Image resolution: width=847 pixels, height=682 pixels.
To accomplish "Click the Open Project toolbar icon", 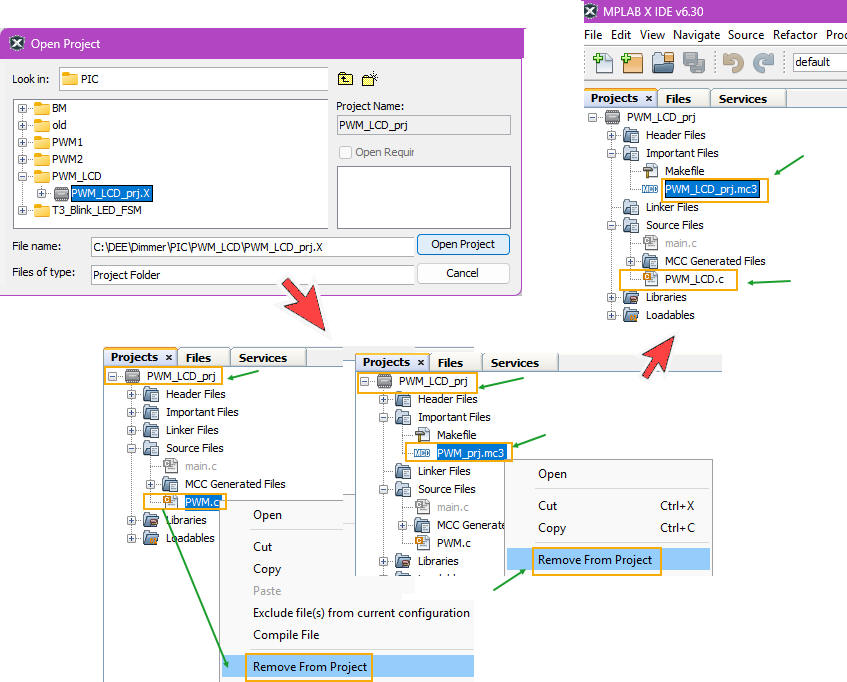I will pos(663,62).
